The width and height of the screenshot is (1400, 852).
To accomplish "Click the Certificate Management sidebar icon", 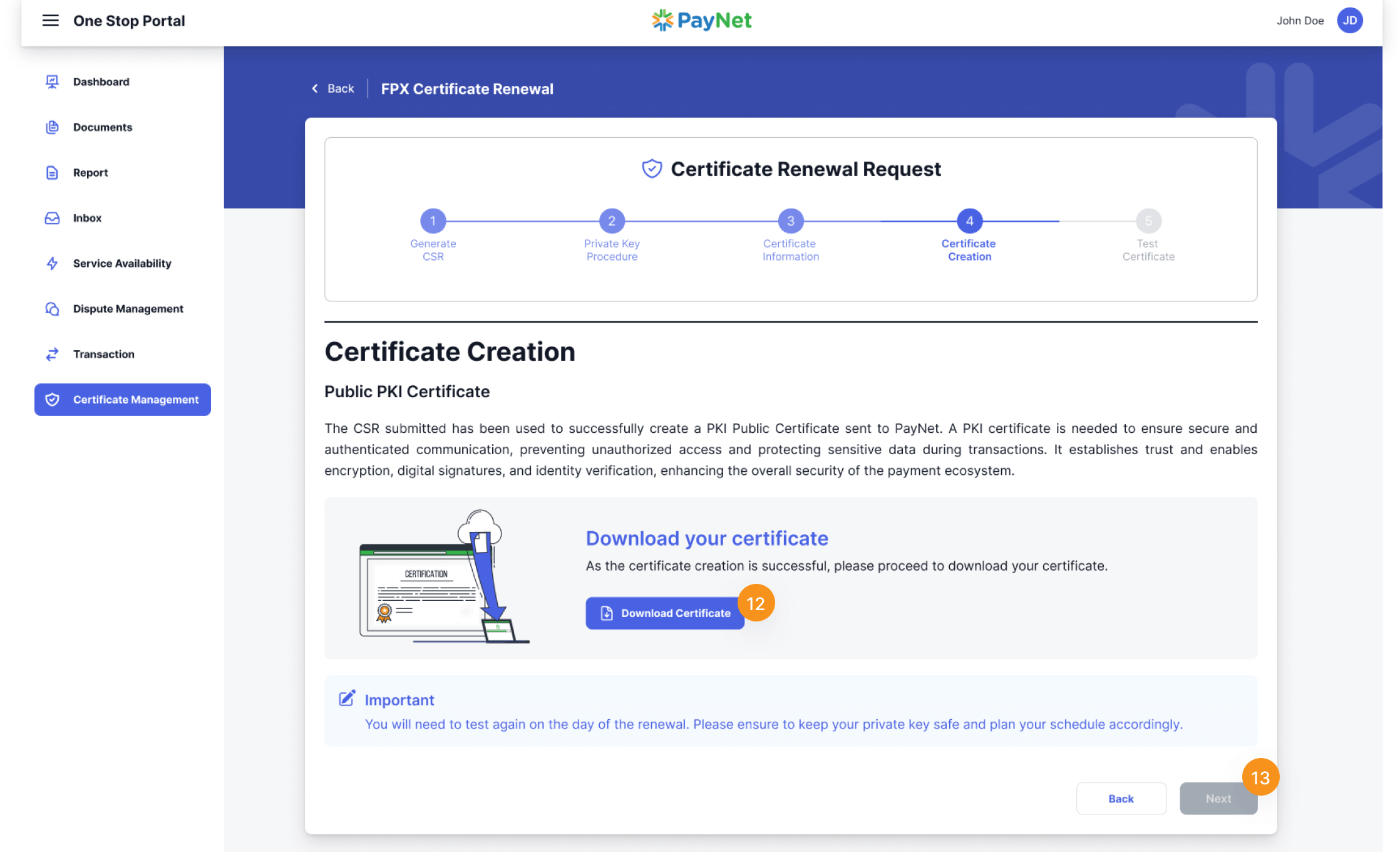I will 52,399.
